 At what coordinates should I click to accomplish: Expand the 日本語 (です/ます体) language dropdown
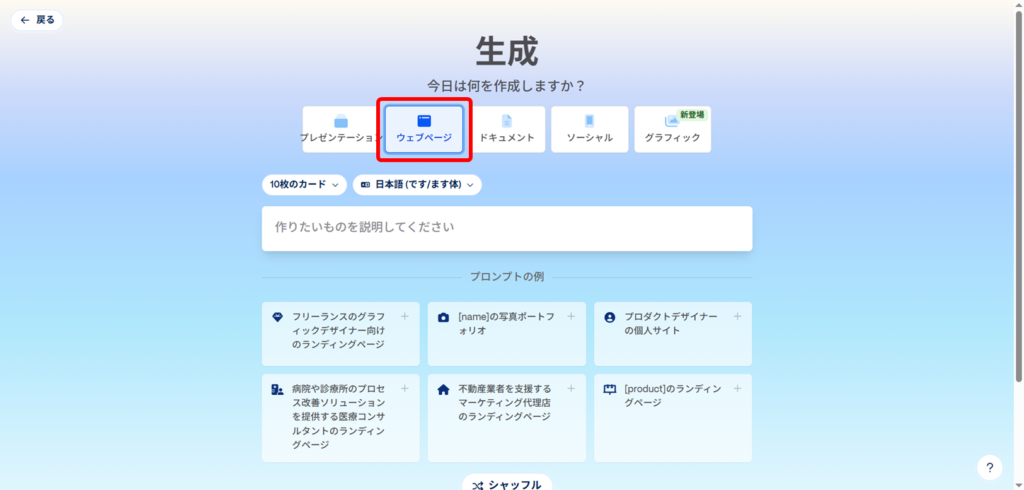coord(417,185)
